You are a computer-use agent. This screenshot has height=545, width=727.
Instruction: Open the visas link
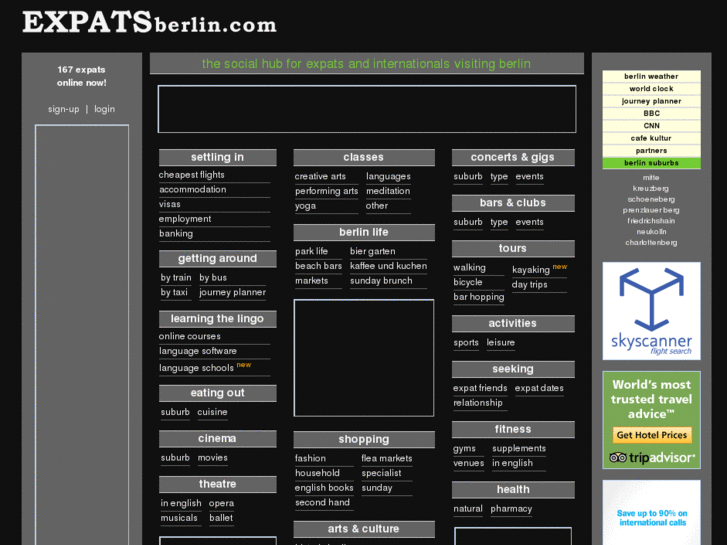170,204
